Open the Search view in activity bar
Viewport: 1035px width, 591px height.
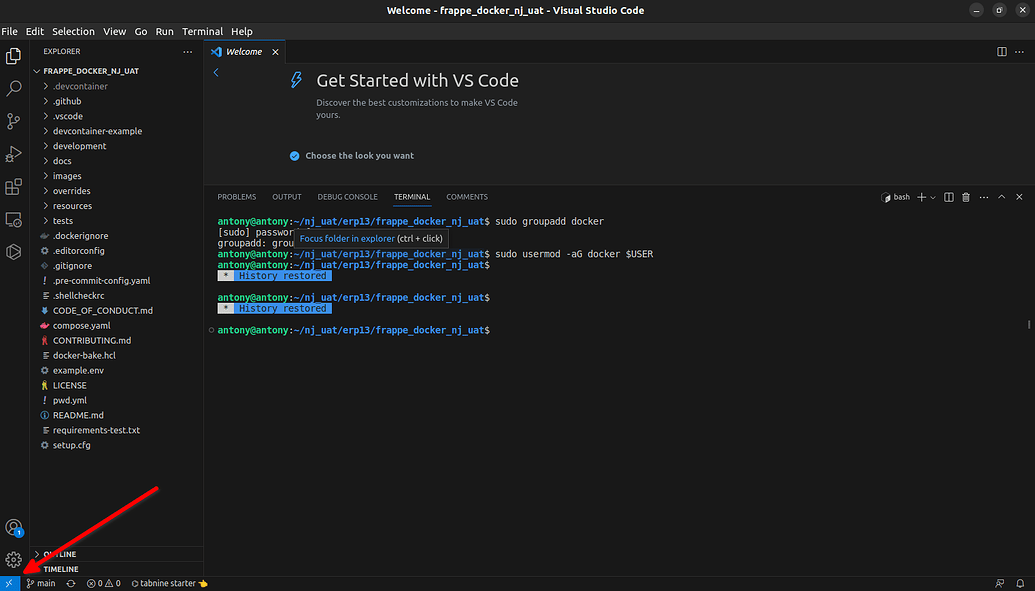pos(14,88)
